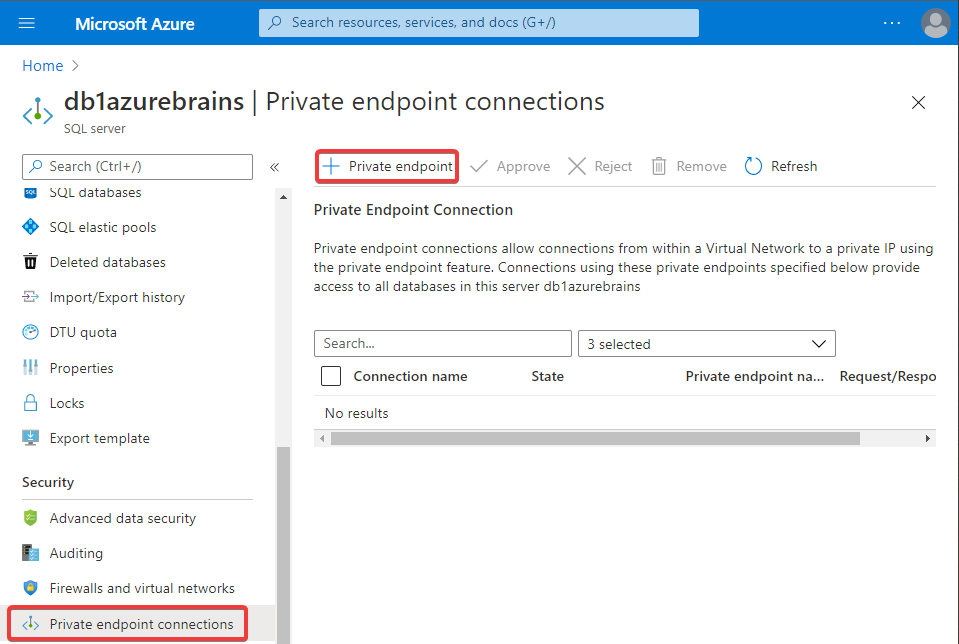Select Advanced data security label
This screenshot has width=959, height=644.
[122, 519]
